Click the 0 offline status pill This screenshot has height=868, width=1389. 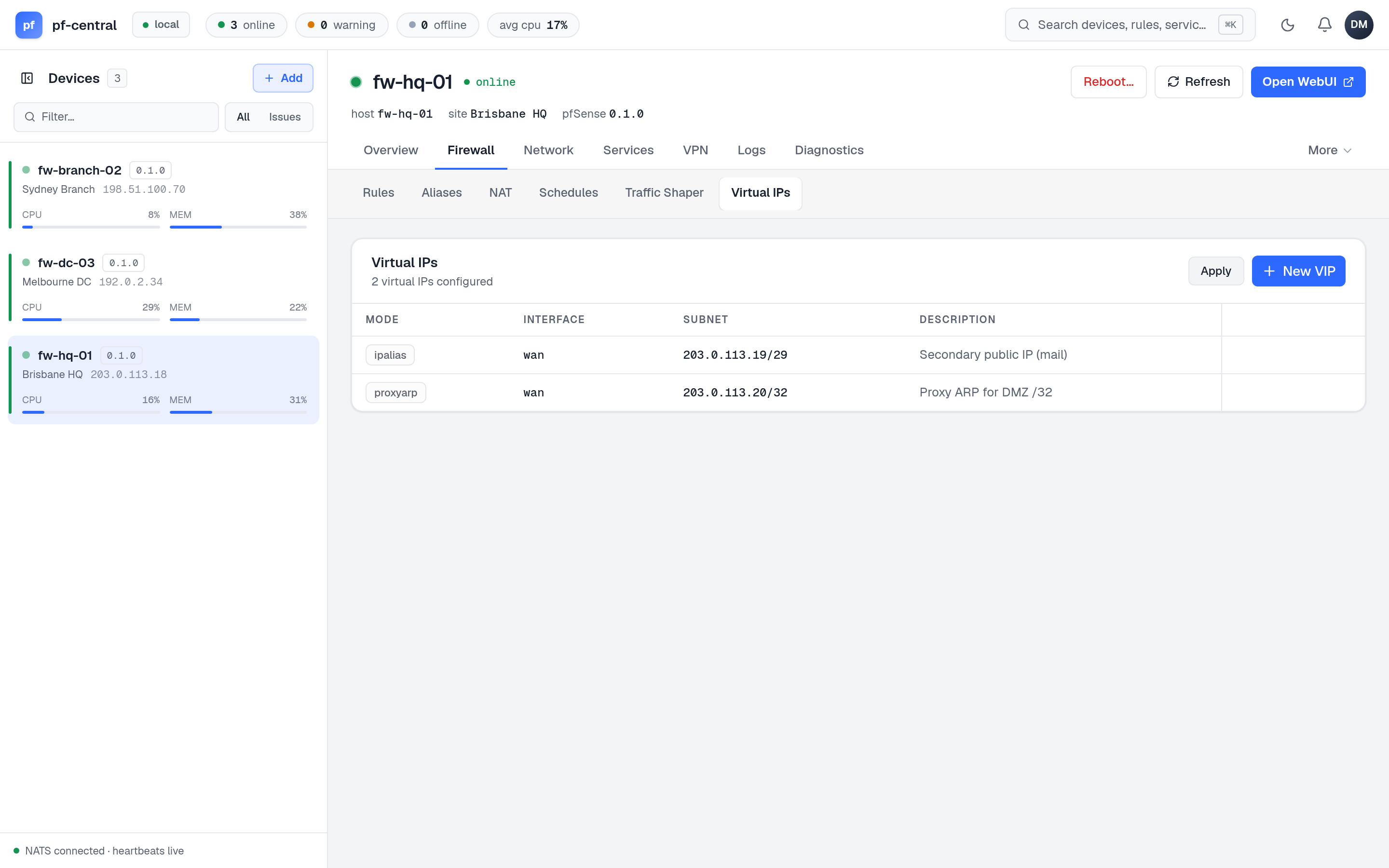437,25
